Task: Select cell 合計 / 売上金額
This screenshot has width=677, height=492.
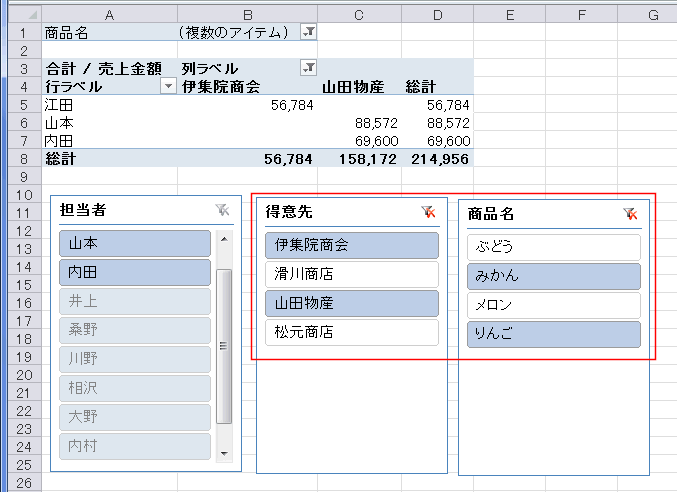Action: 110,69
